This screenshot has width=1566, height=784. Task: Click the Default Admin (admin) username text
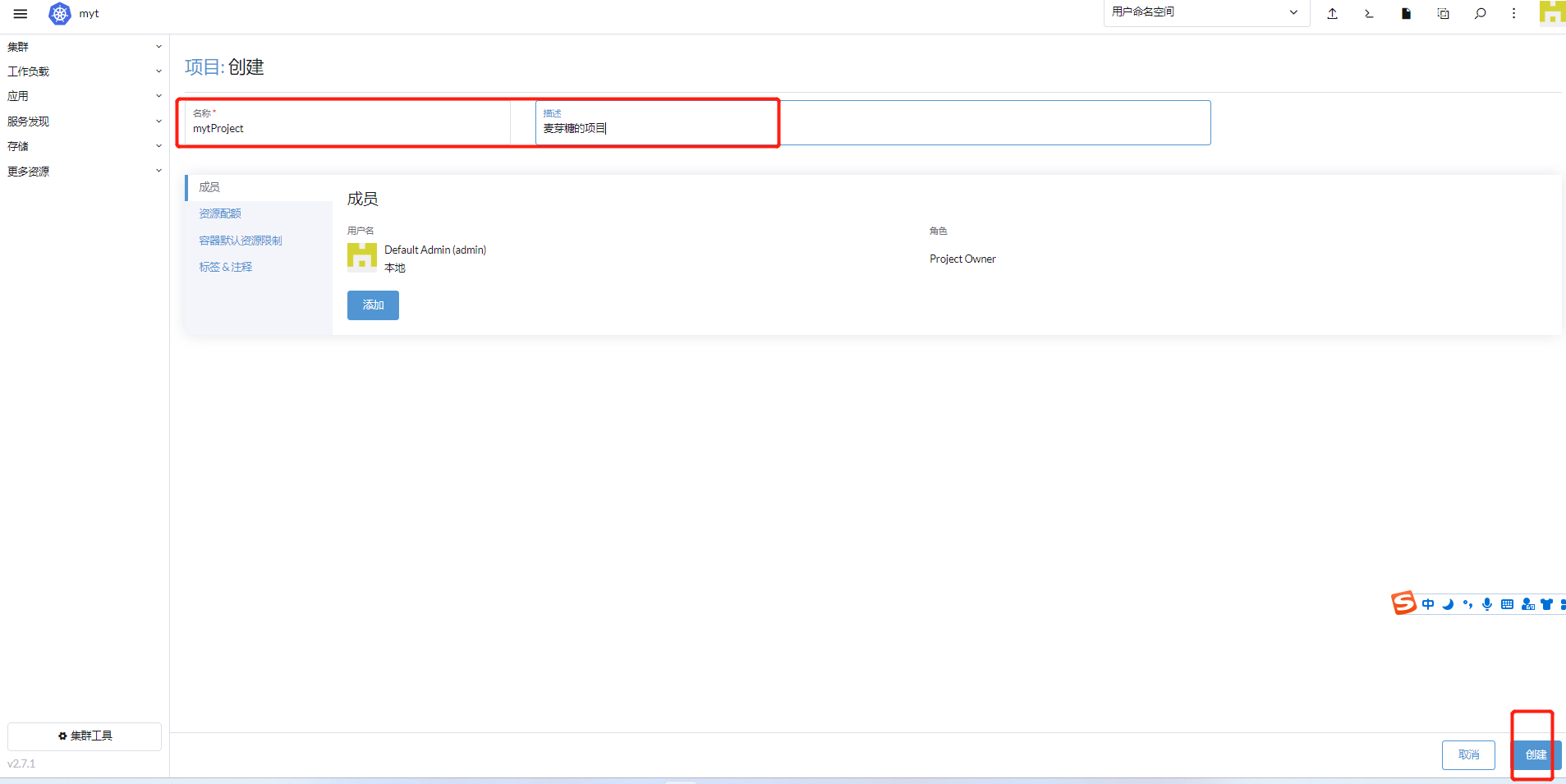435,250
